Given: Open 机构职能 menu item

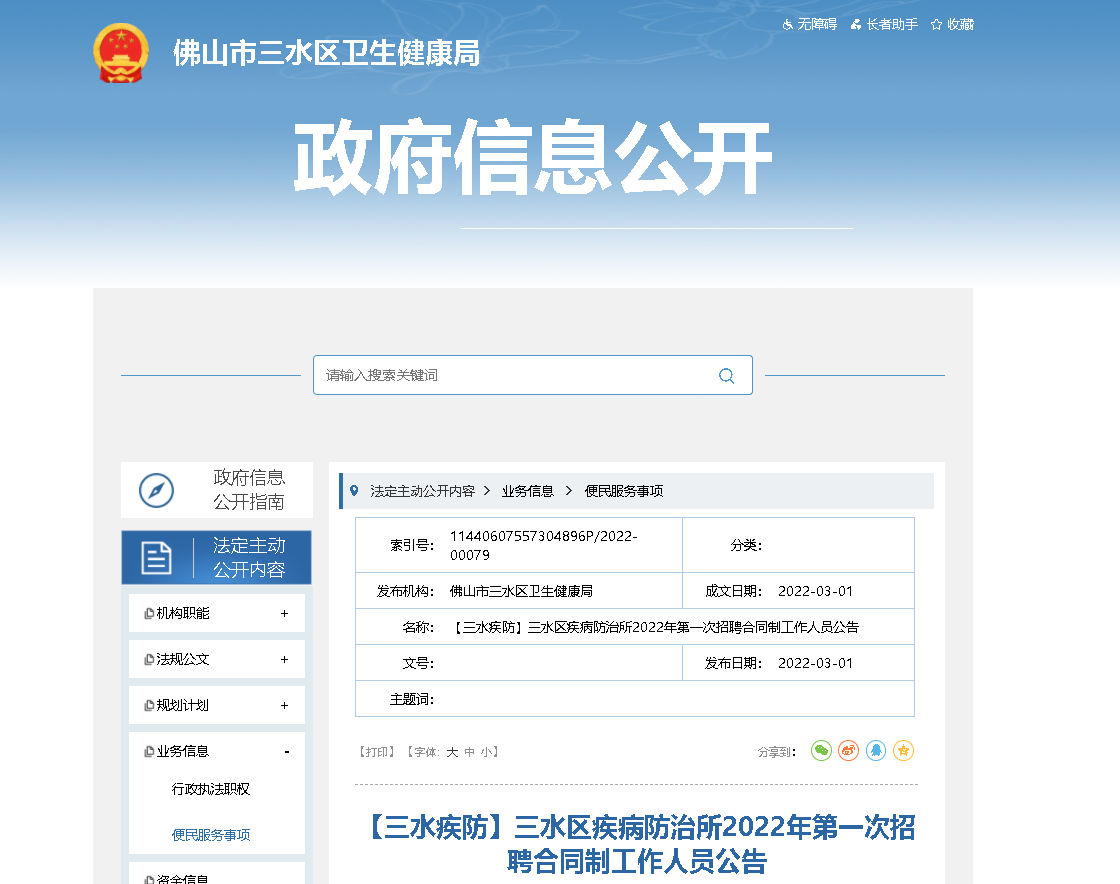Looking at the screenshot, I should tap(183, 613).
